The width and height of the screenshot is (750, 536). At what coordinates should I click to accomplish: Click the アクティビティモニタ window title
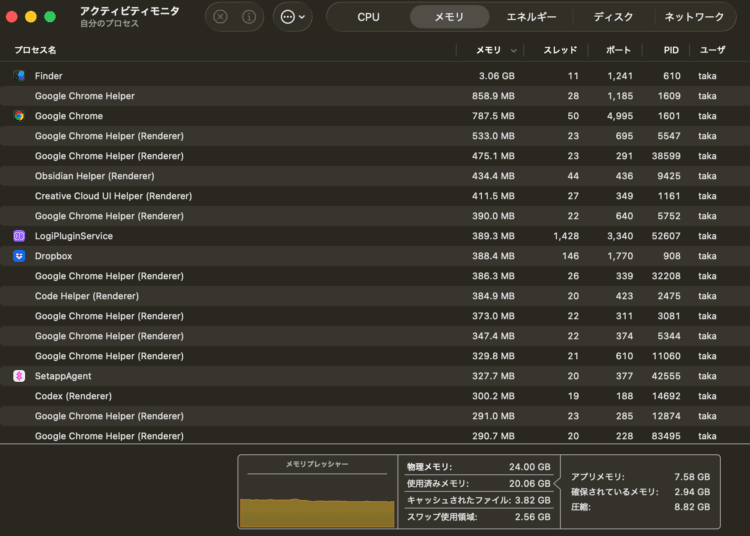point(129,11)
